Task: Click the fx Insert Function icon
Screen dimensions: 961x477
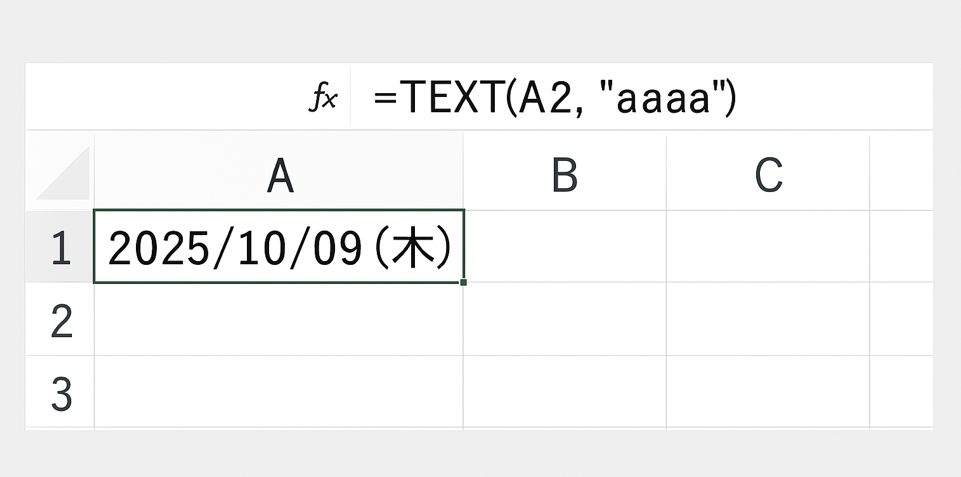Action: pos(323,98)
